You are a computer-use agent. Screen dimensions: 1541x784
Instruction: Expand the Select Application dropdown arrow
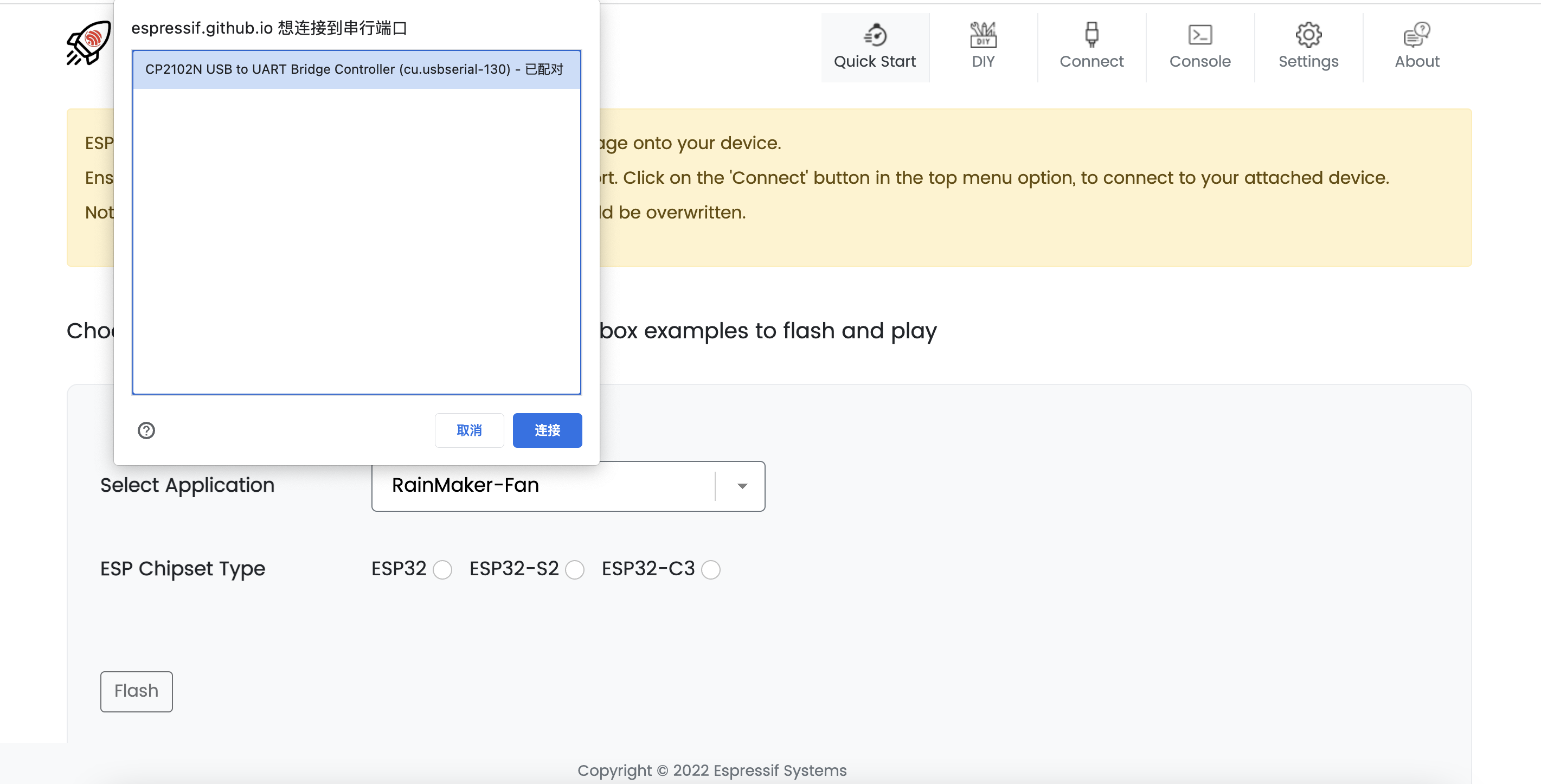click(742, 486)
